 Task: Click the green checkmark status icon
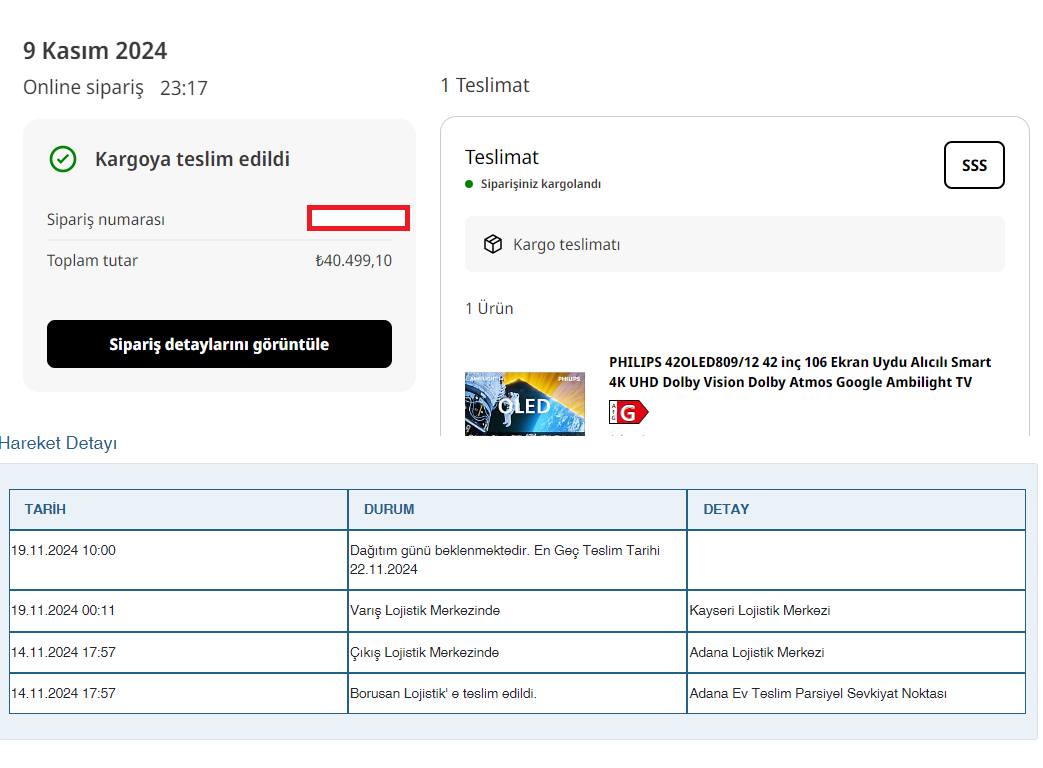(x=63, y=159)
